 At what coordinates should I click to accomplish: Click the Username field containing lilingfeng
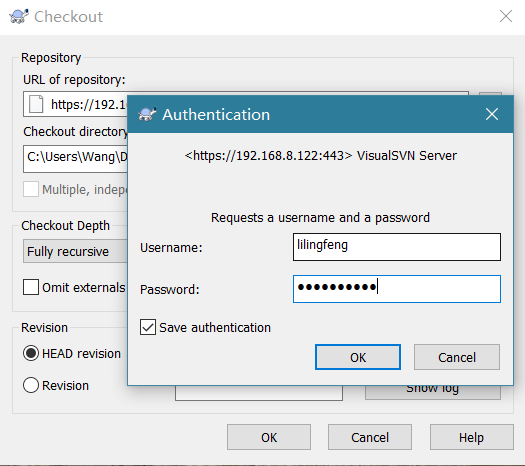[x=397, y=247]
